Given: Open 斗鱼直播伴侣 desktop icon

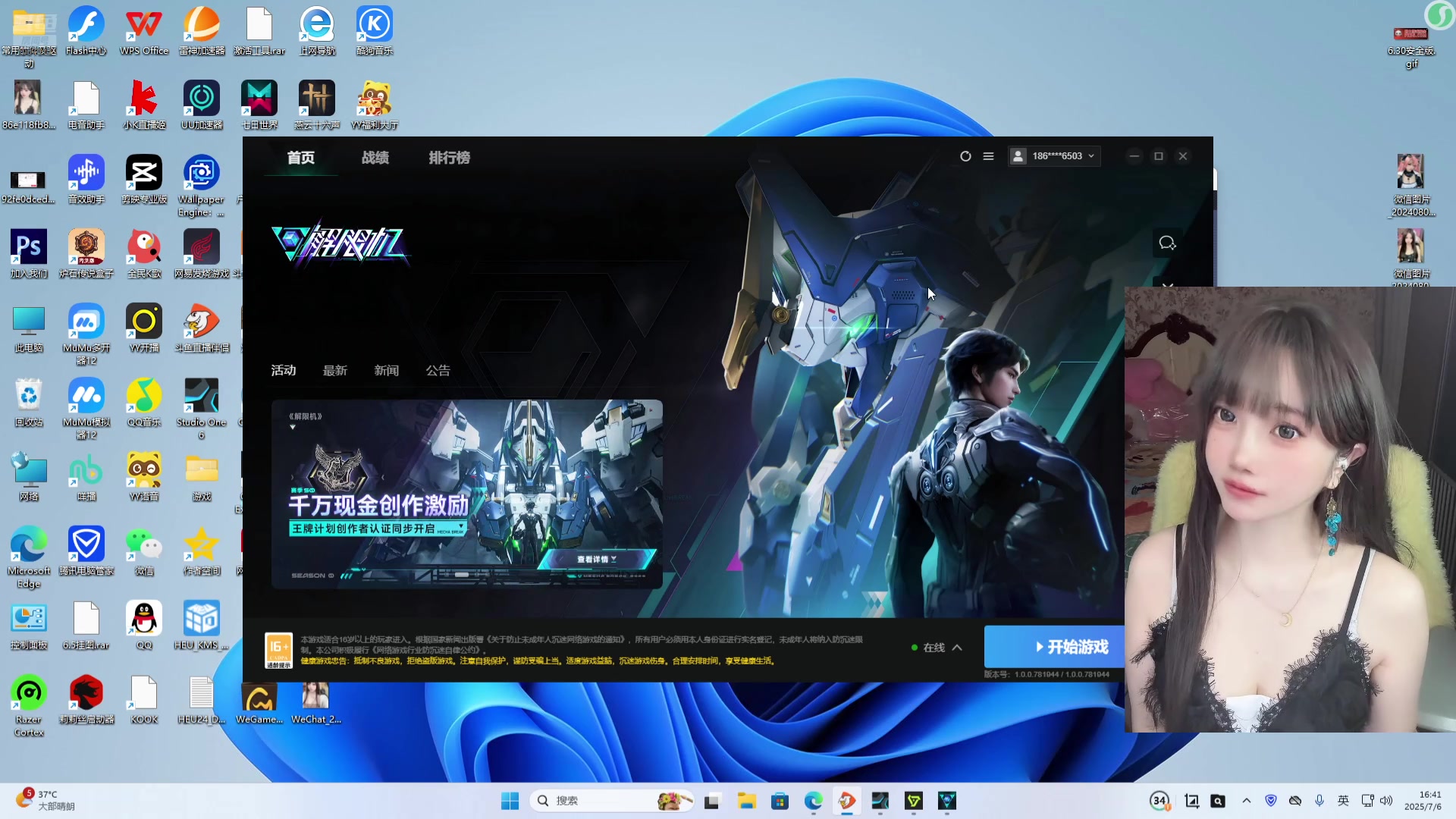Looking at the screenshot, I should 202,329.
